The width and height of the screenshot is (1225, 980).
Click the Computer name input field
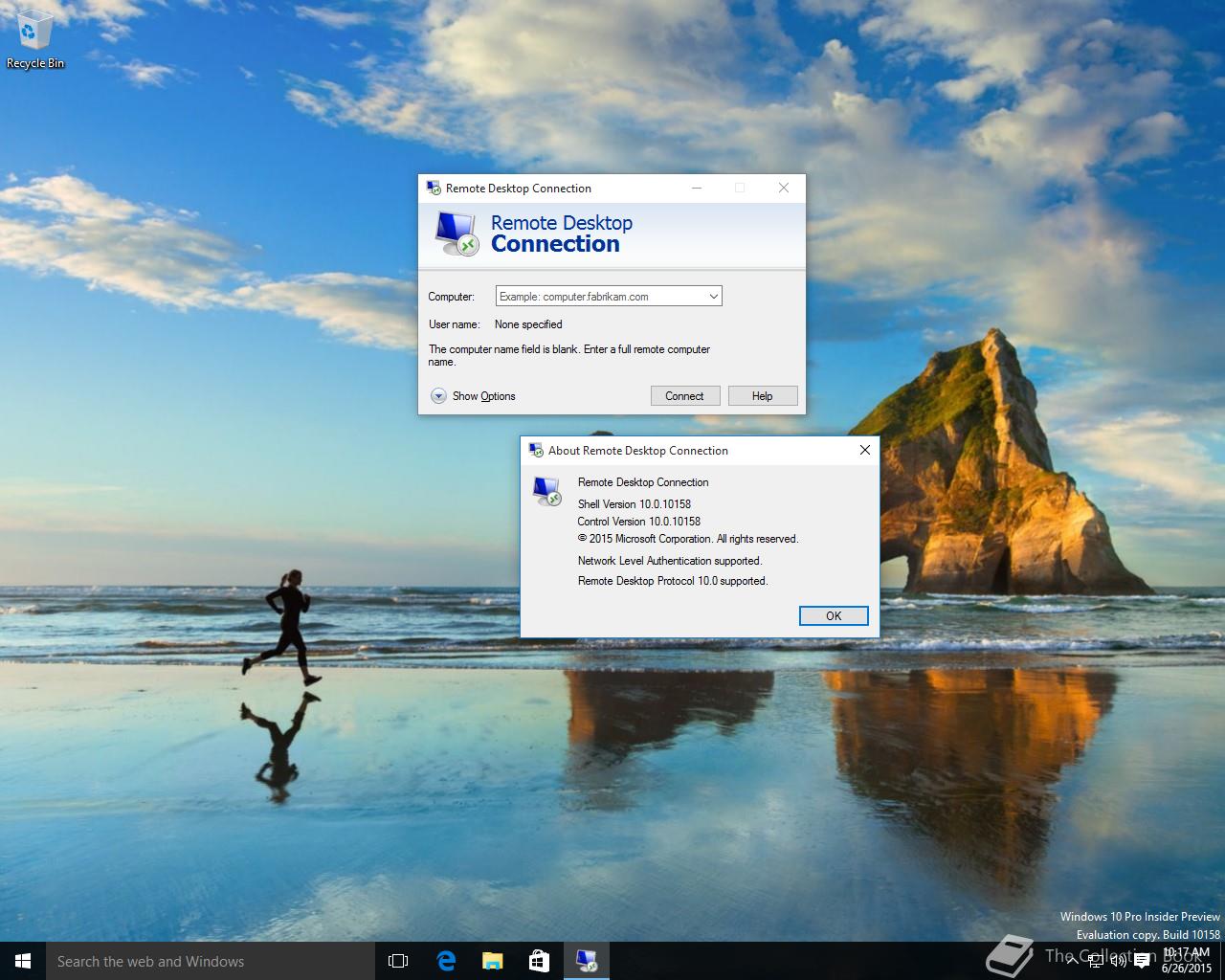click(x=600, y=297)
